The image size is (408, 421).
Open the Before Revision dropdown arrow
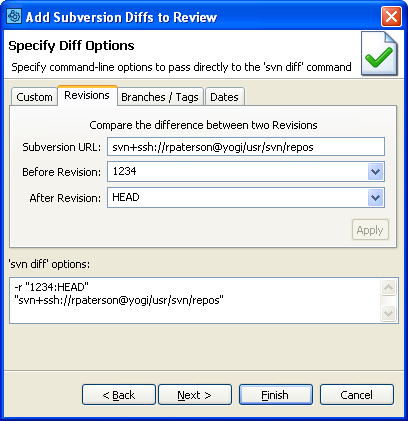[x=375, y=172]
